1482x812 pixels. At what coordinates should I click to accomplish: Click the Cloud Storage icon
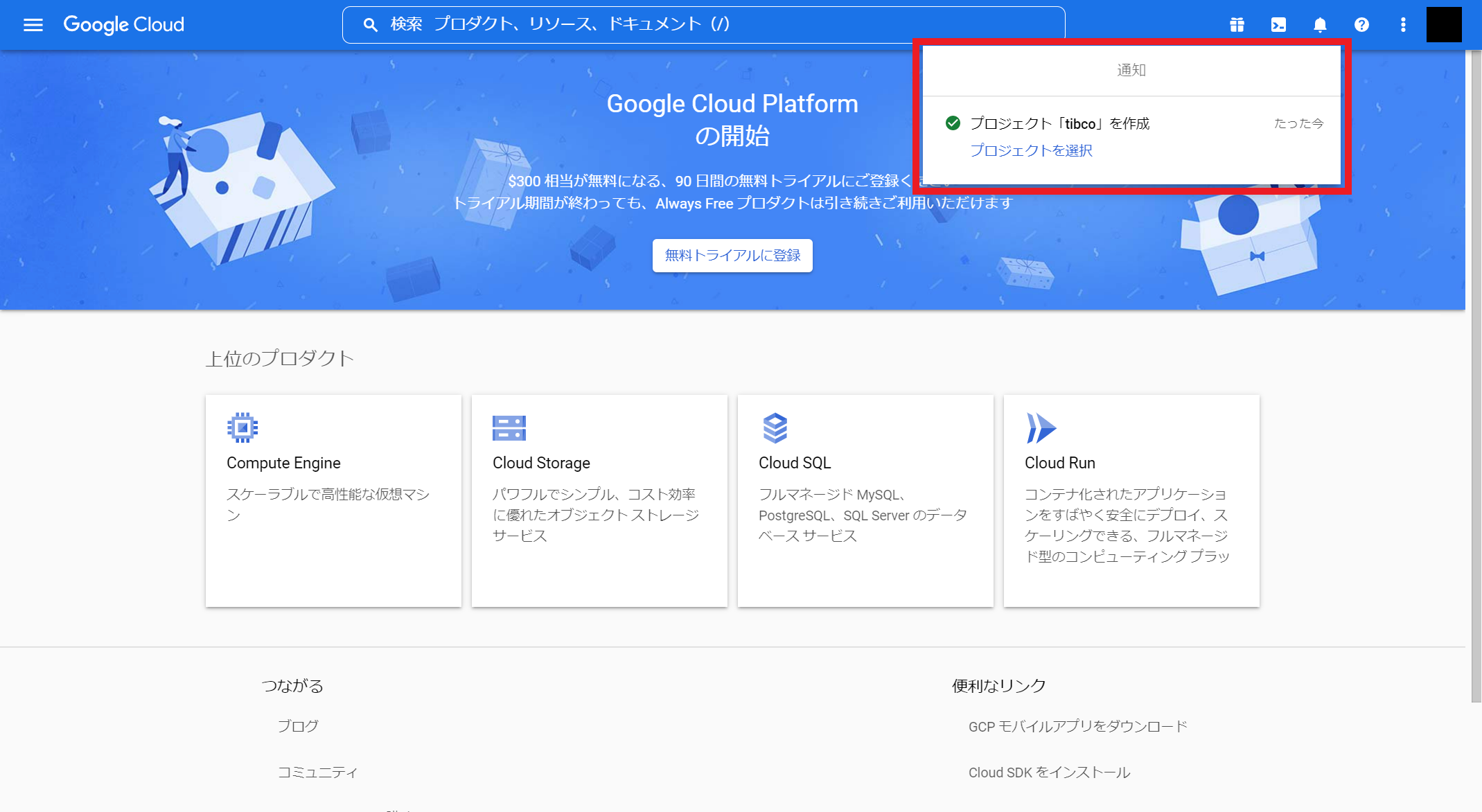509,427
